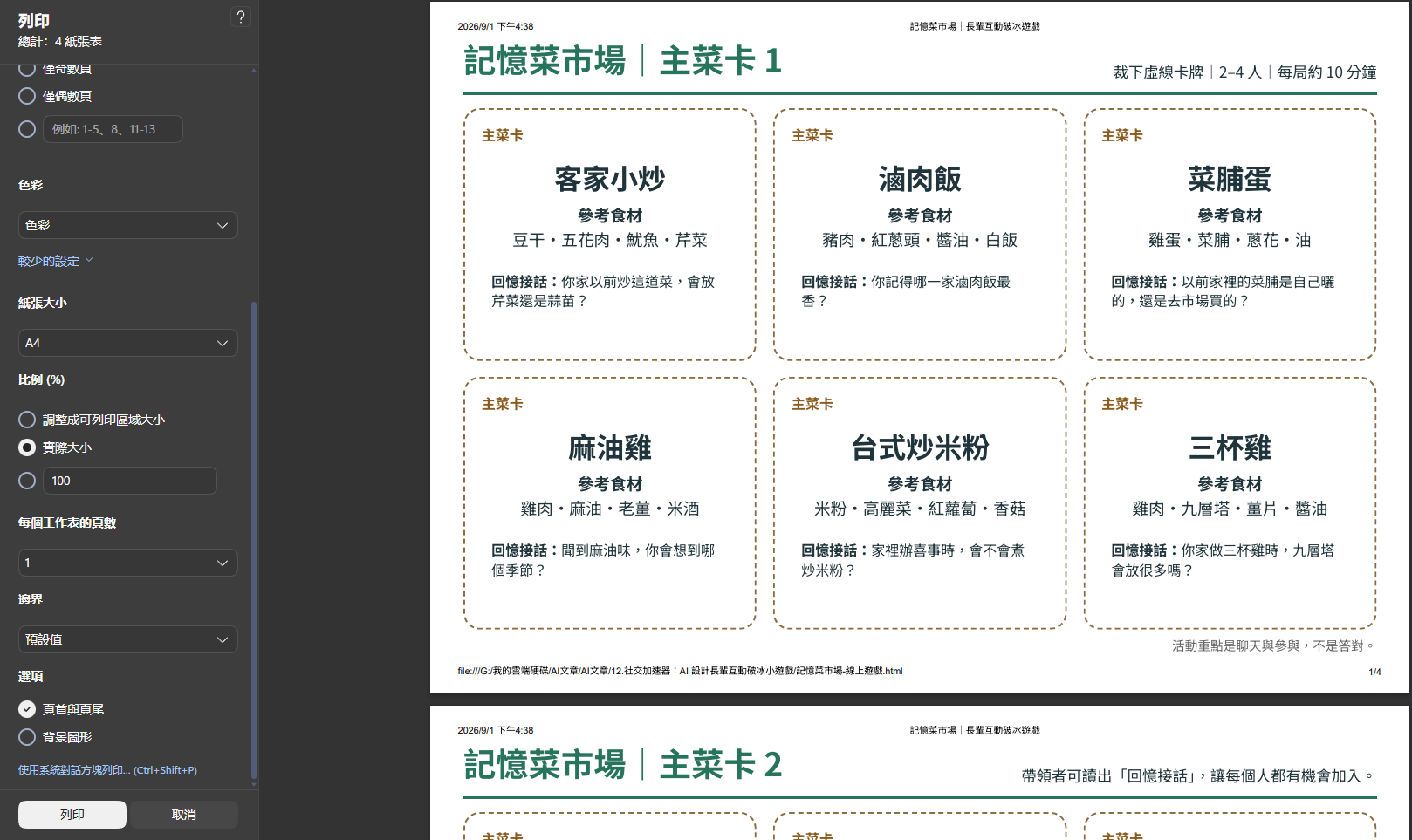This screenshot has height=840, width=1412.
Task: Open the print help question-mark icon
Action: click(x=241, y=17)
